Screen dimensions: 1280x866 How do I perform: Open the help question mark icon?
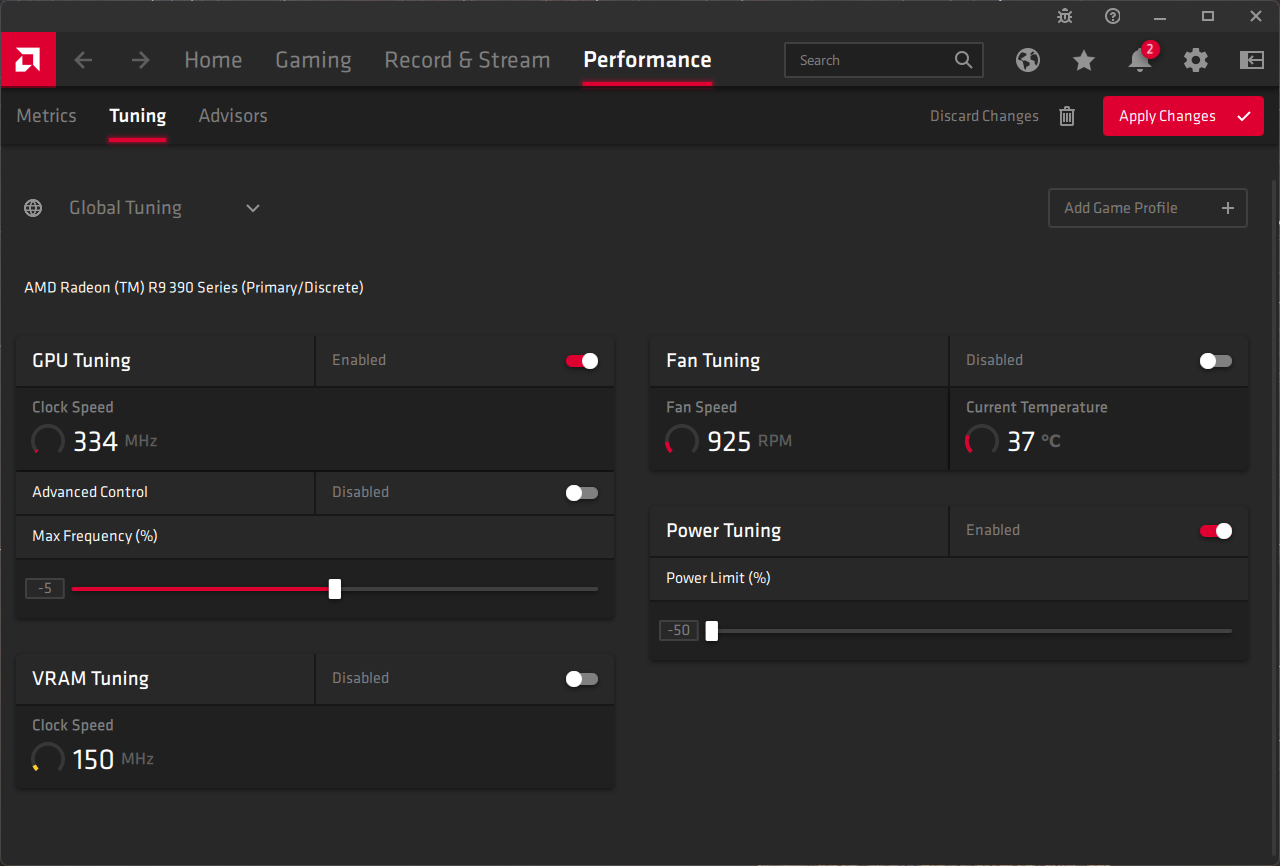tap(1113, 16)
